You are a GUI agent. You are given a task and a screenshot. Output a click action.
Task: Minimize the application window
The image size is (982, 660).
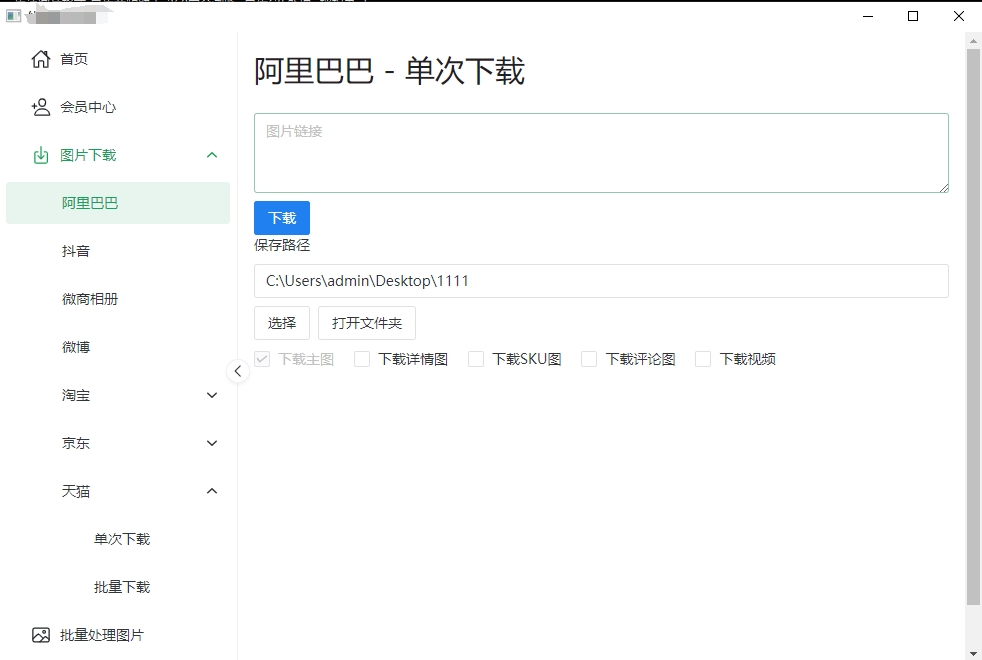click(868, 16)
